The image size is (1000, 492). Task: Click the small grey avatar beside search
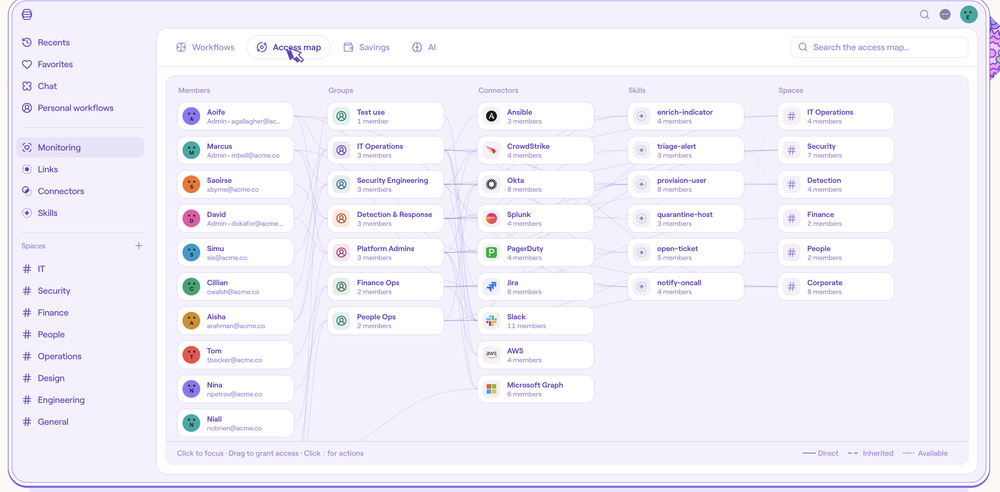[945, 14]
